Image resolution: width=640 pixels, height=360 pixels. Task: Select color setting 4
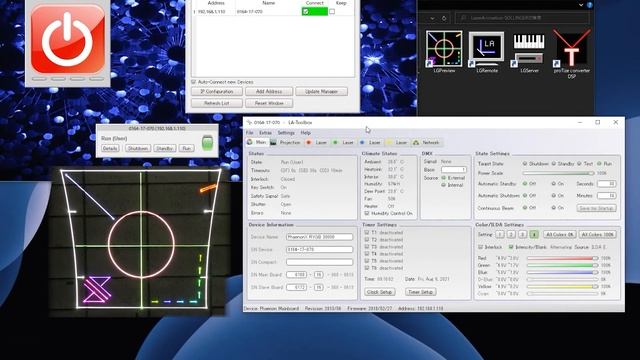pyautogui.click(x=534, y=235)
